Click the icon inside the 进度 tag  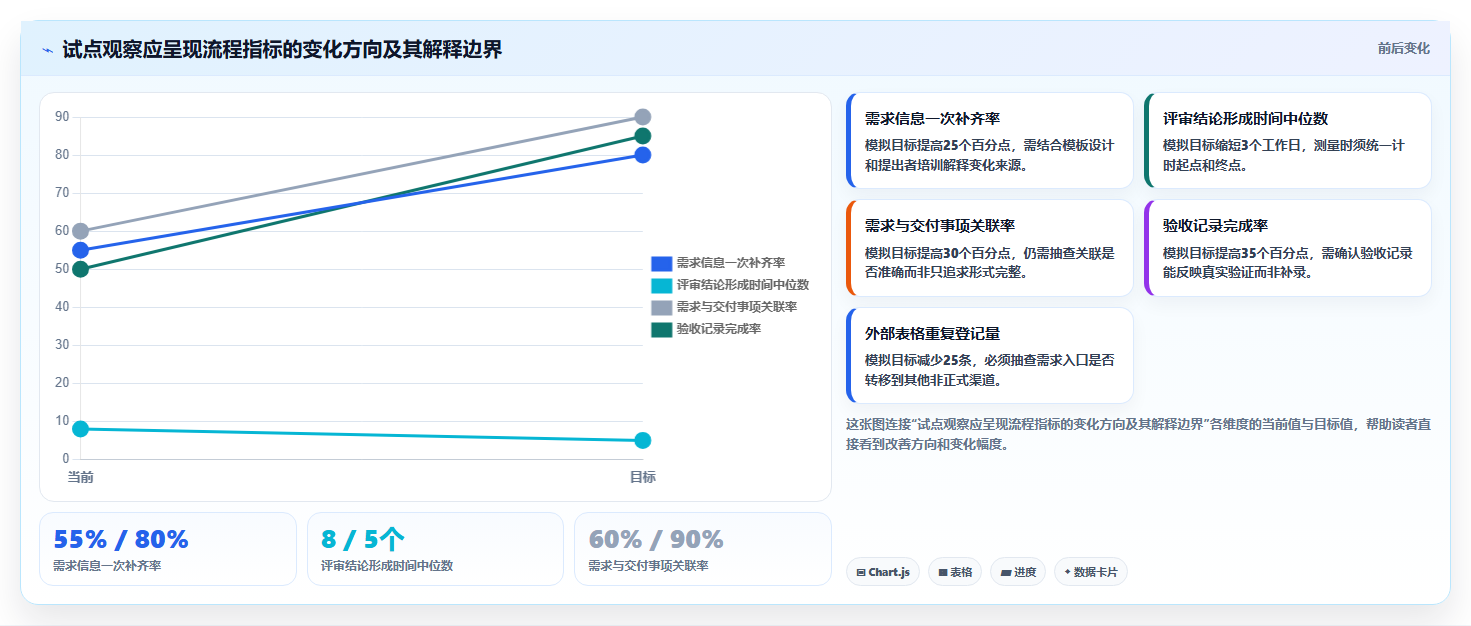1006,573
